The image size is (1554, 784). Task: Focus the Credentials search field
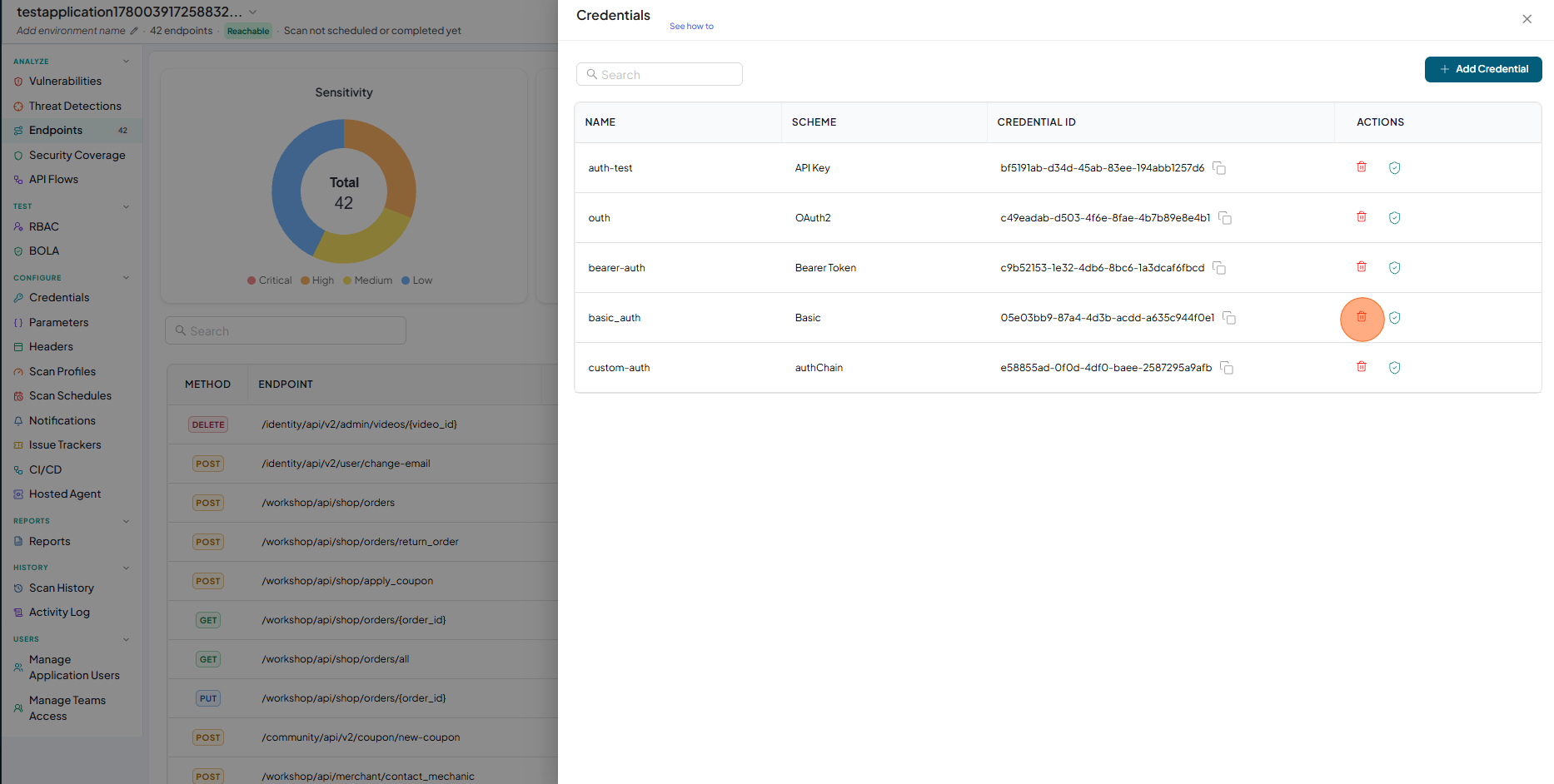[x=660, y=74]
